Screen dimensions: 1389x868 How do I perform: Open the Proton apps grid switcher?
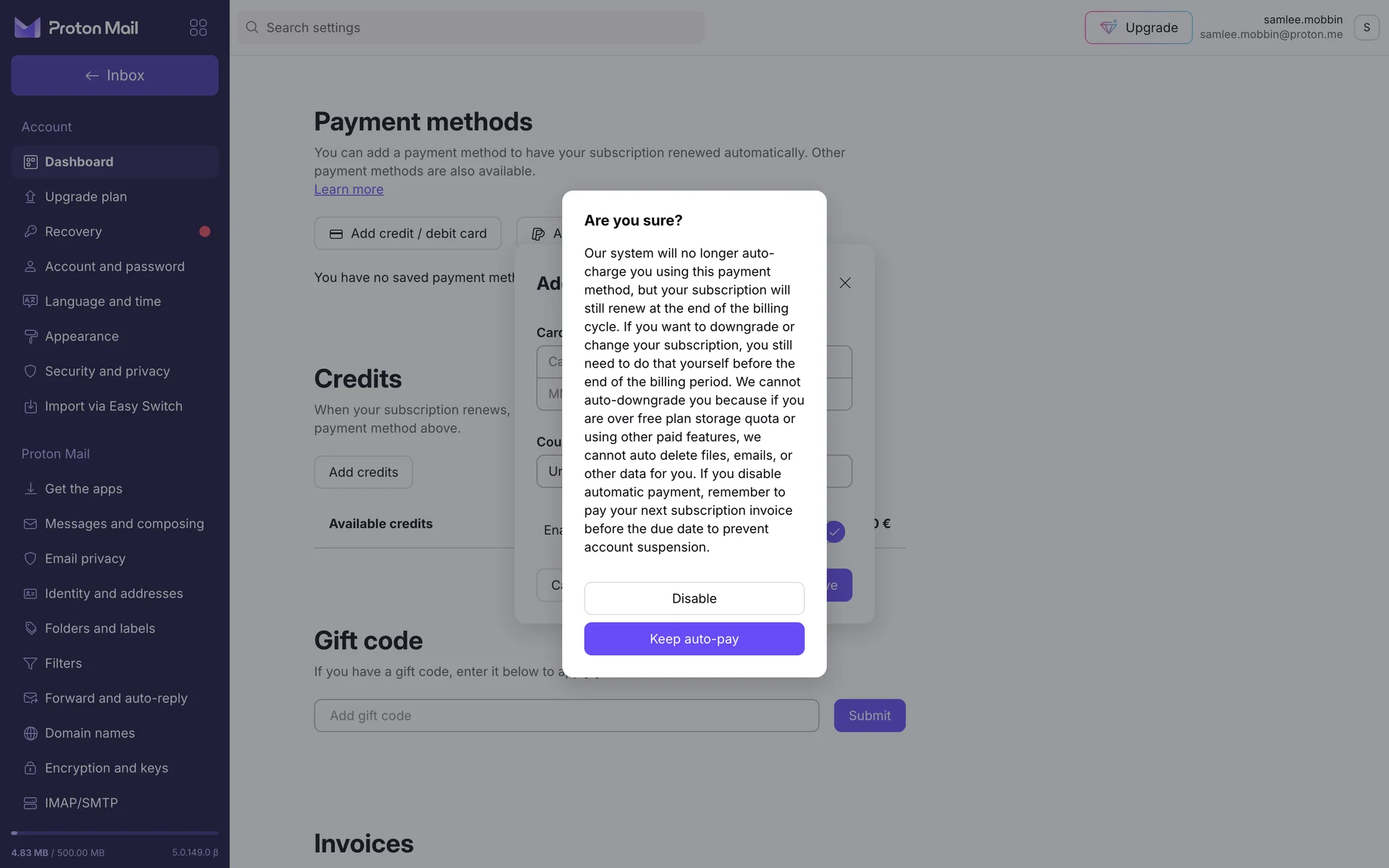(198, 27)
